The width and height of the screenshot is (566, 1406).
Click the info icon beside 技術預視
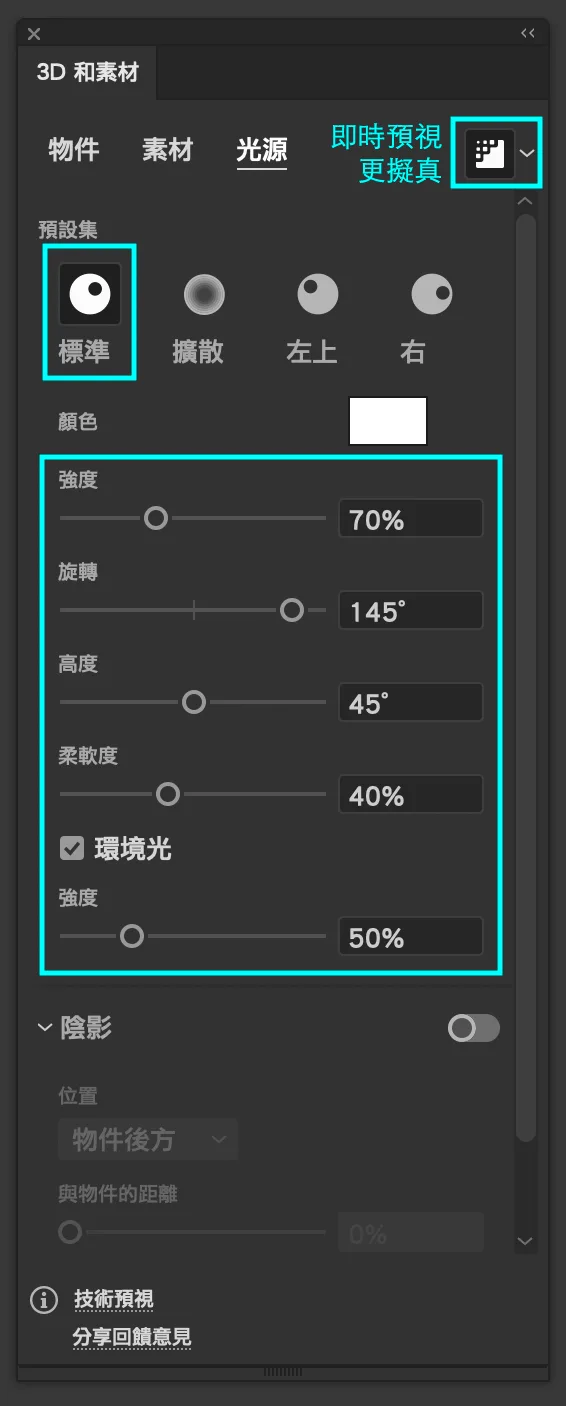[x=44, y=1300]
